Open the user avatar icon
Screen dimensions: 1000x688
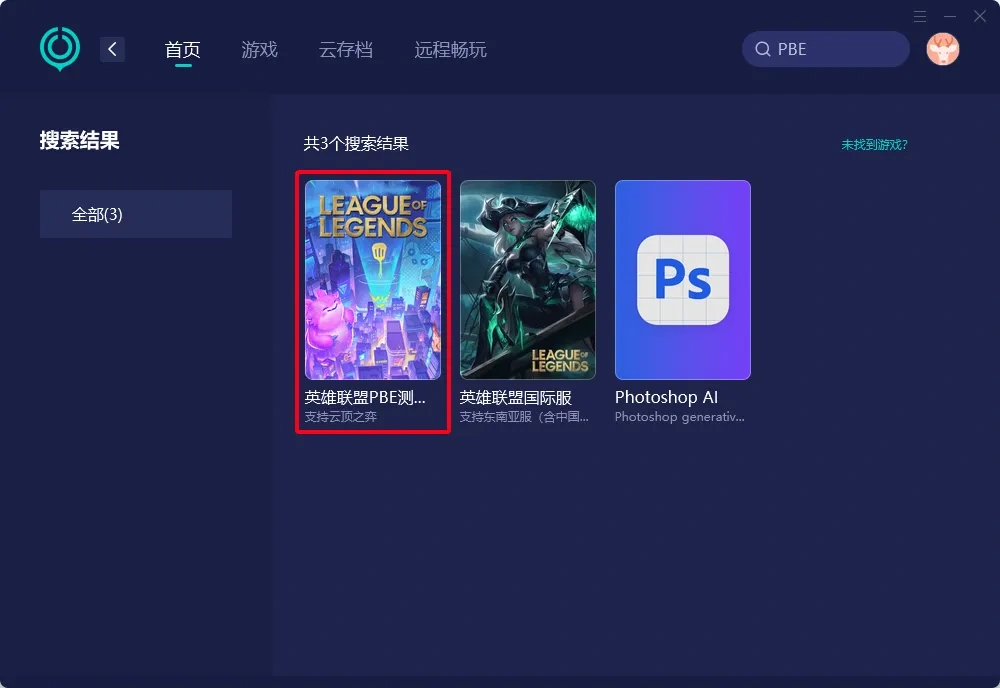pyautogui.click(x=941, y=48)
